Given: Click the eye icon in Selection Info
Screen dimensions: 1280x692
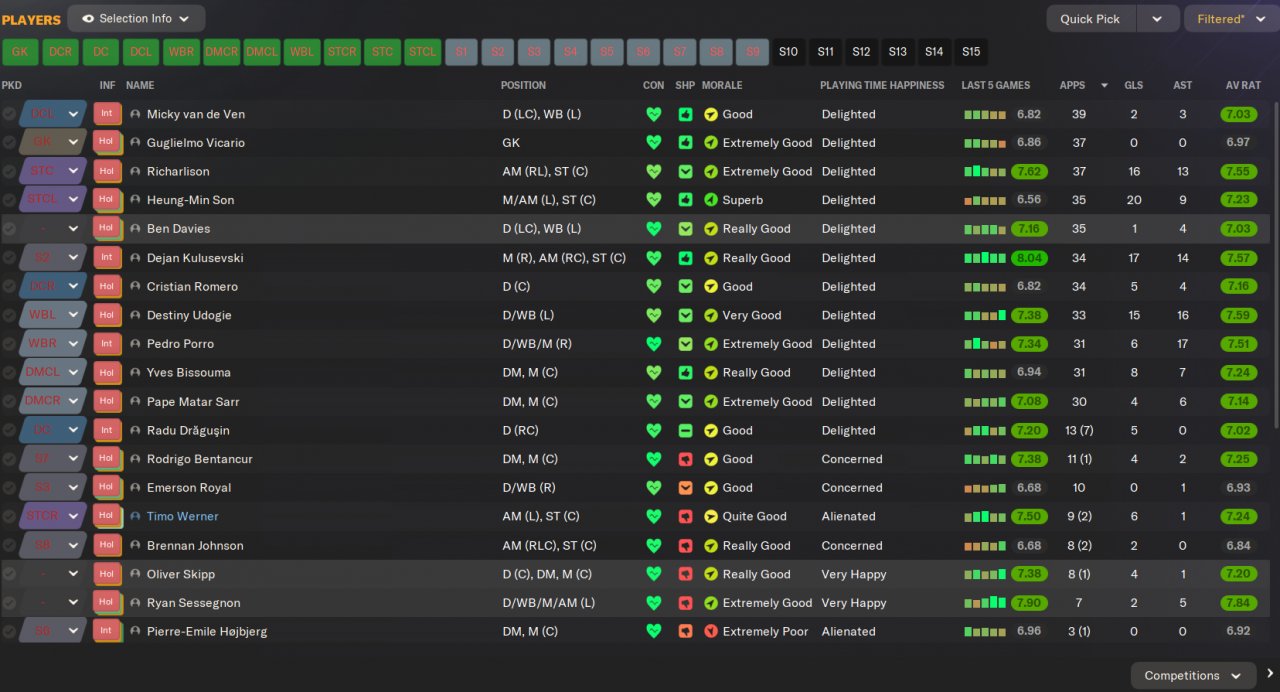Looking at the screenshot, I should (x=88, y=18).
